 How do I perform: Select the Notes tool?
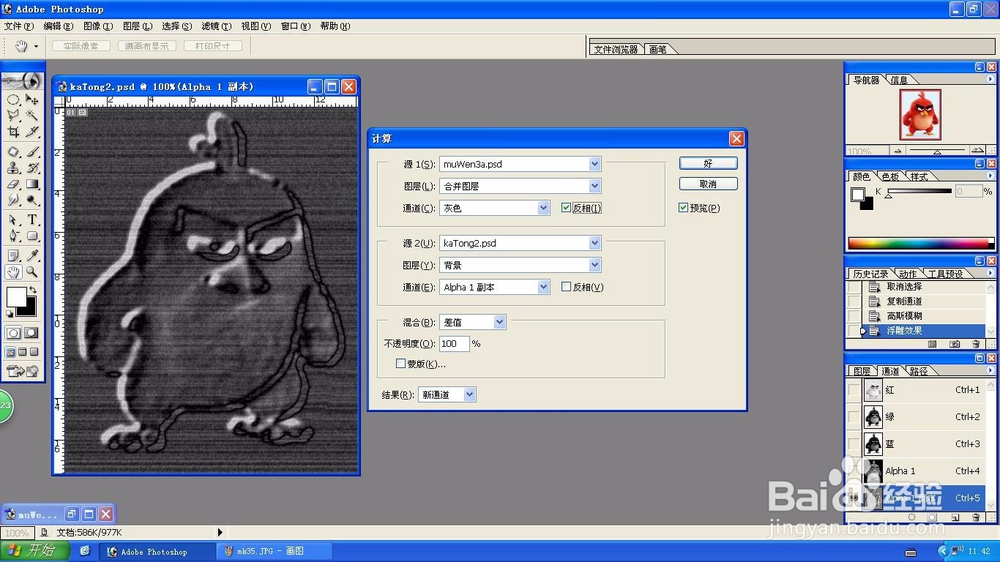(13, 256)
